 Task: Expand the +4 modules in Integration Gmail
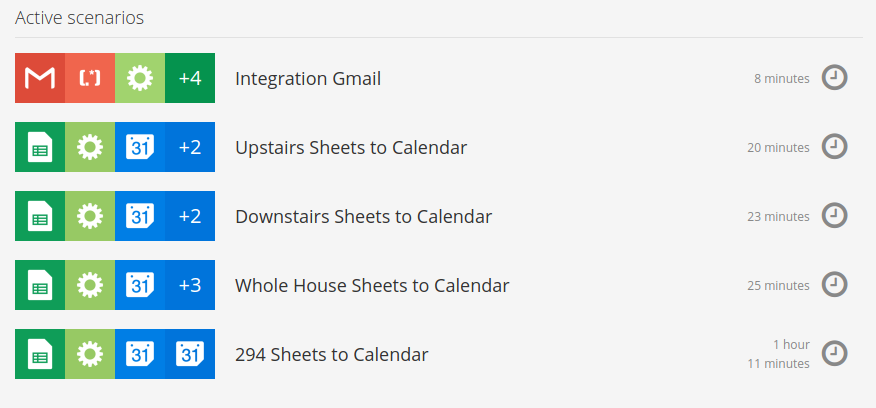[x=190, y=78]
